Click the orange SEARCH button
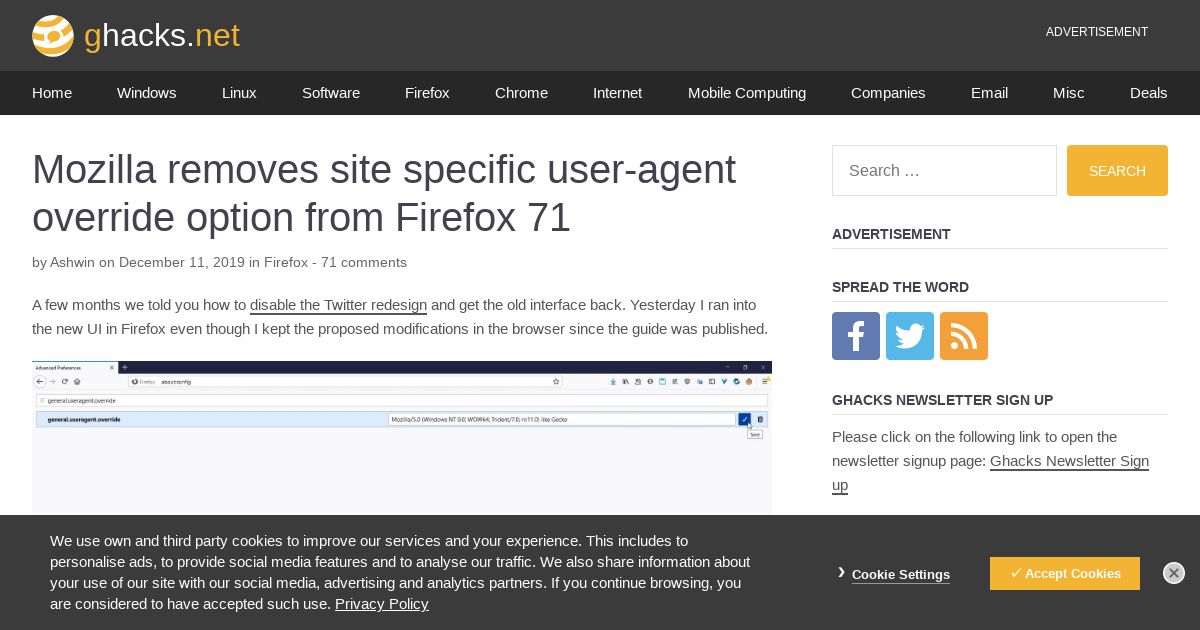The height and width of the screenshot is (630, 1200). tap(1117, 170)
